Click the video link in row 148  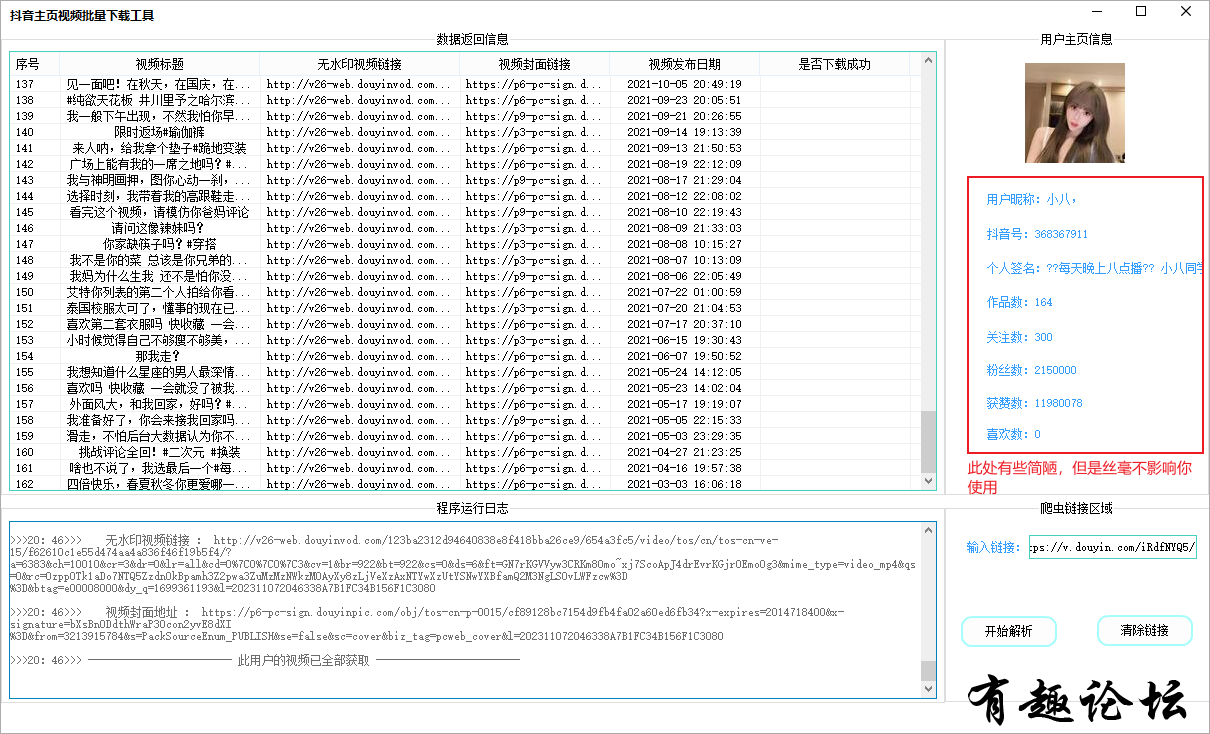tap(359, 260)
